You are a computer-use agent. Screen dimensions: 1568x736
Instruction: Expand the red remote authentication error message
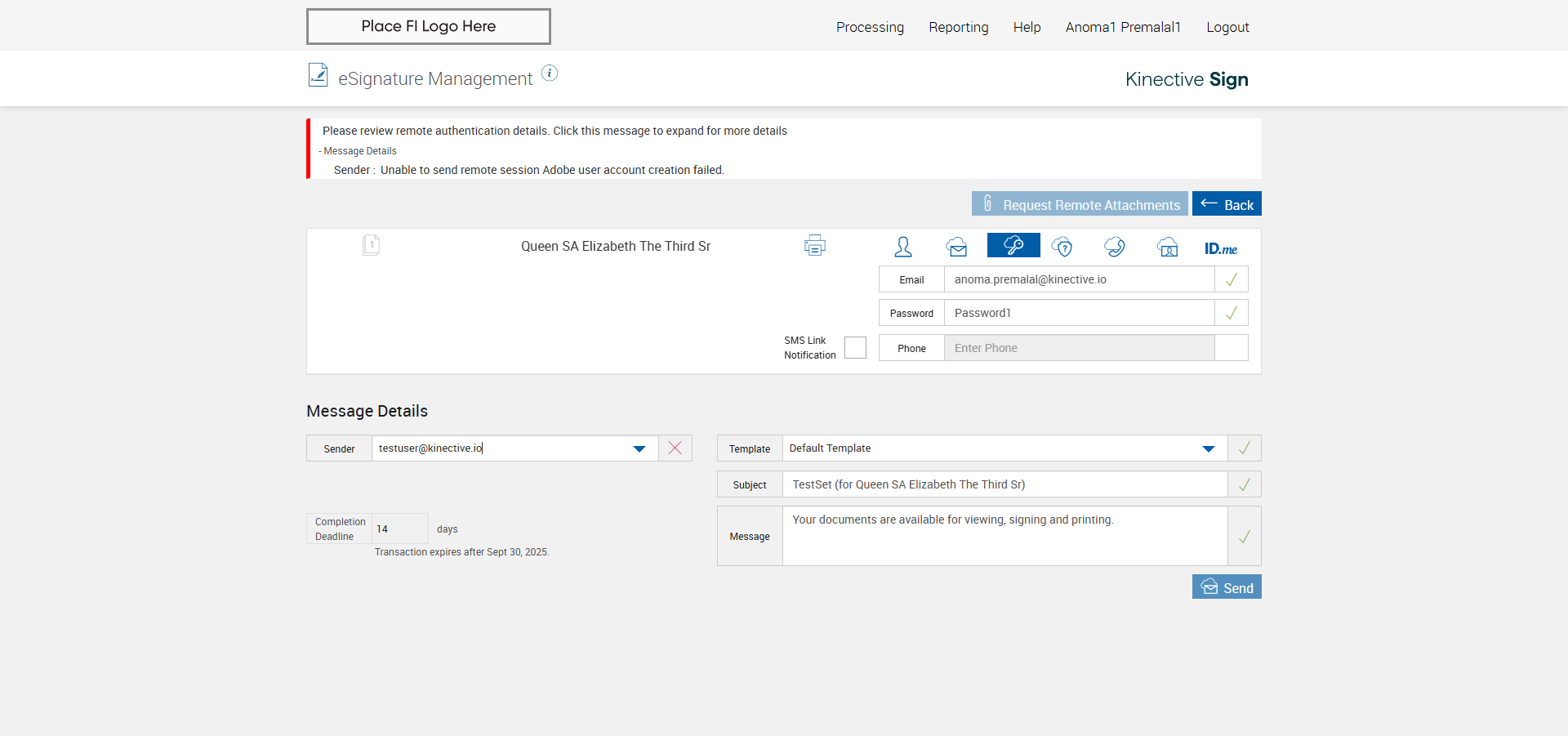coord(555,131)
